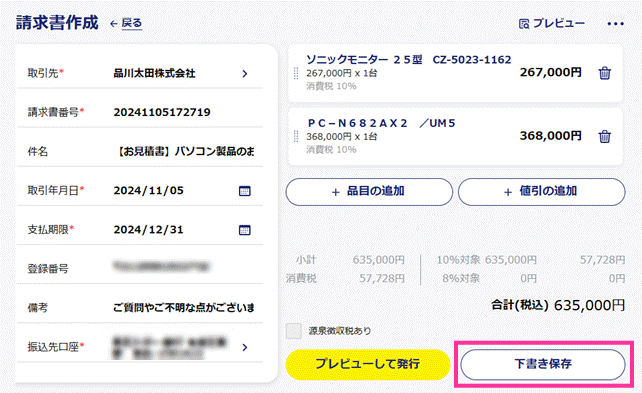This screenshot has height=393, width=642.
Task: Open calendar for 取引年月日 date
Action: point(244,191)
